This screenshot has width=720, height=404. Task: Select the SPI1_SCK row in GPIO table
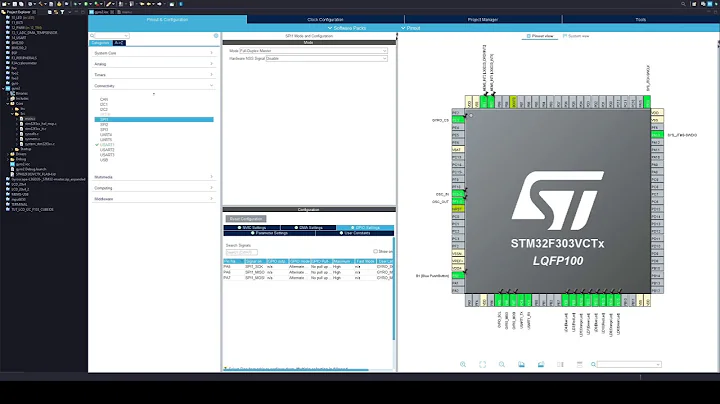(x=308, y=267)
